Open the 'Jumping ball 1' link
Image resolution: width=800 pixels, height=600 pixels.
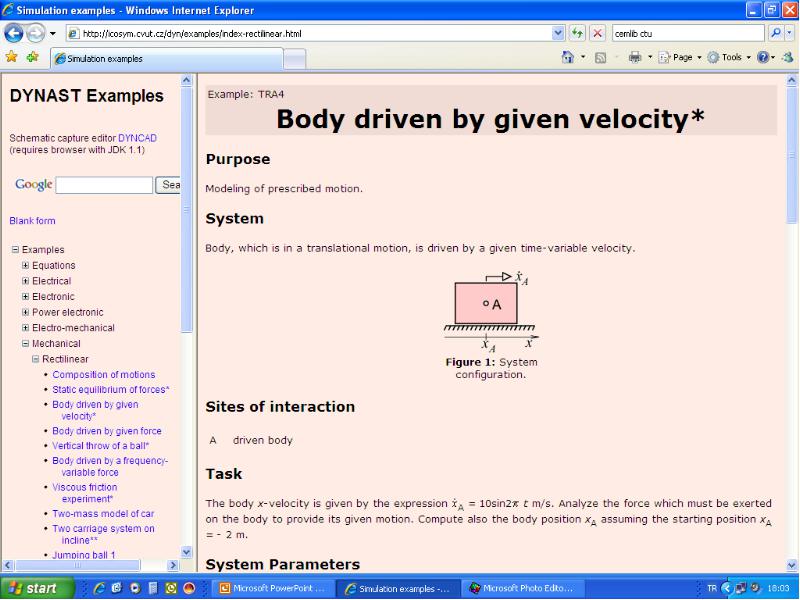coord(84,555)
